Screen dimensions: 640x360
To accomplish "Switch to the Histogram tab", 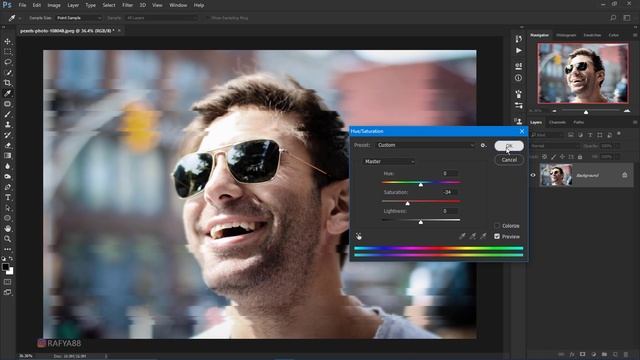I will coord(566,35).
